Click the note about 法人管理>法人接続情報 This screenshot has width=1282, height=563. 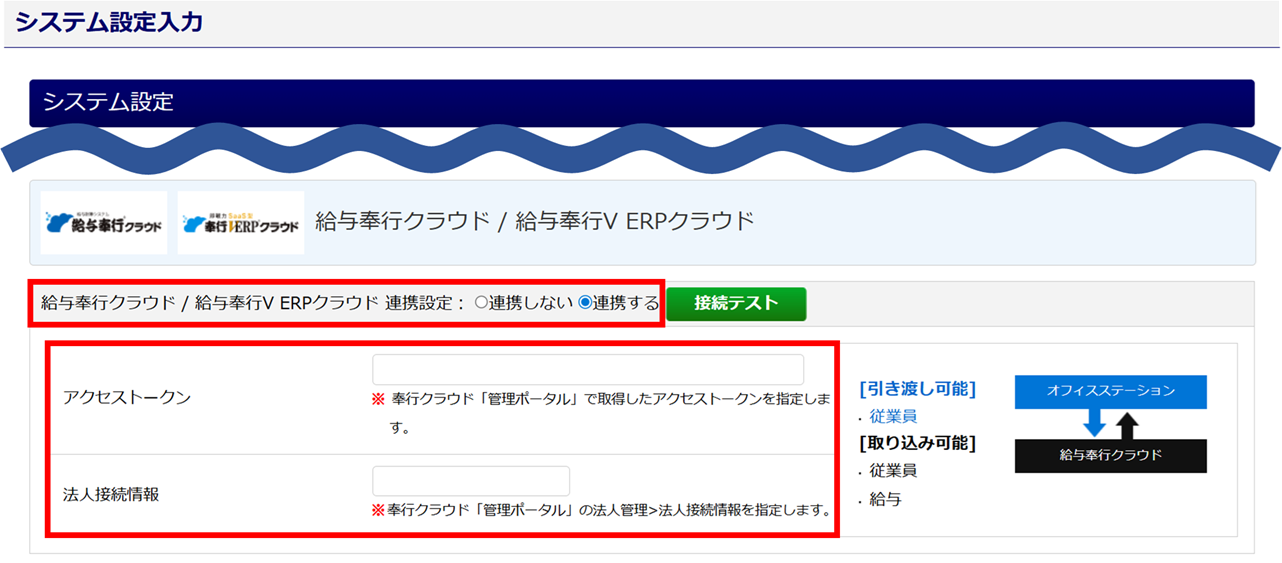click(x=603, y=510)
